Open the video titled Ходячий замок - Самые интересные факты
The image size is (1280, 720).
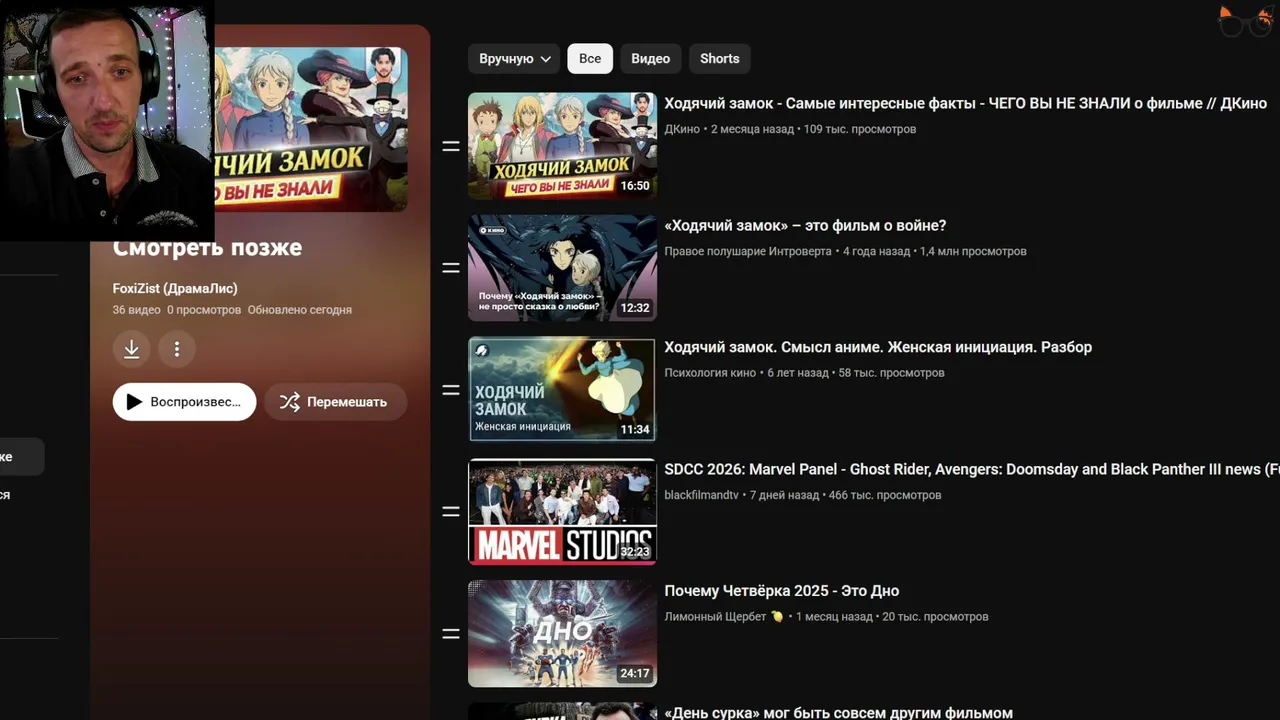(x=965, y=104)
